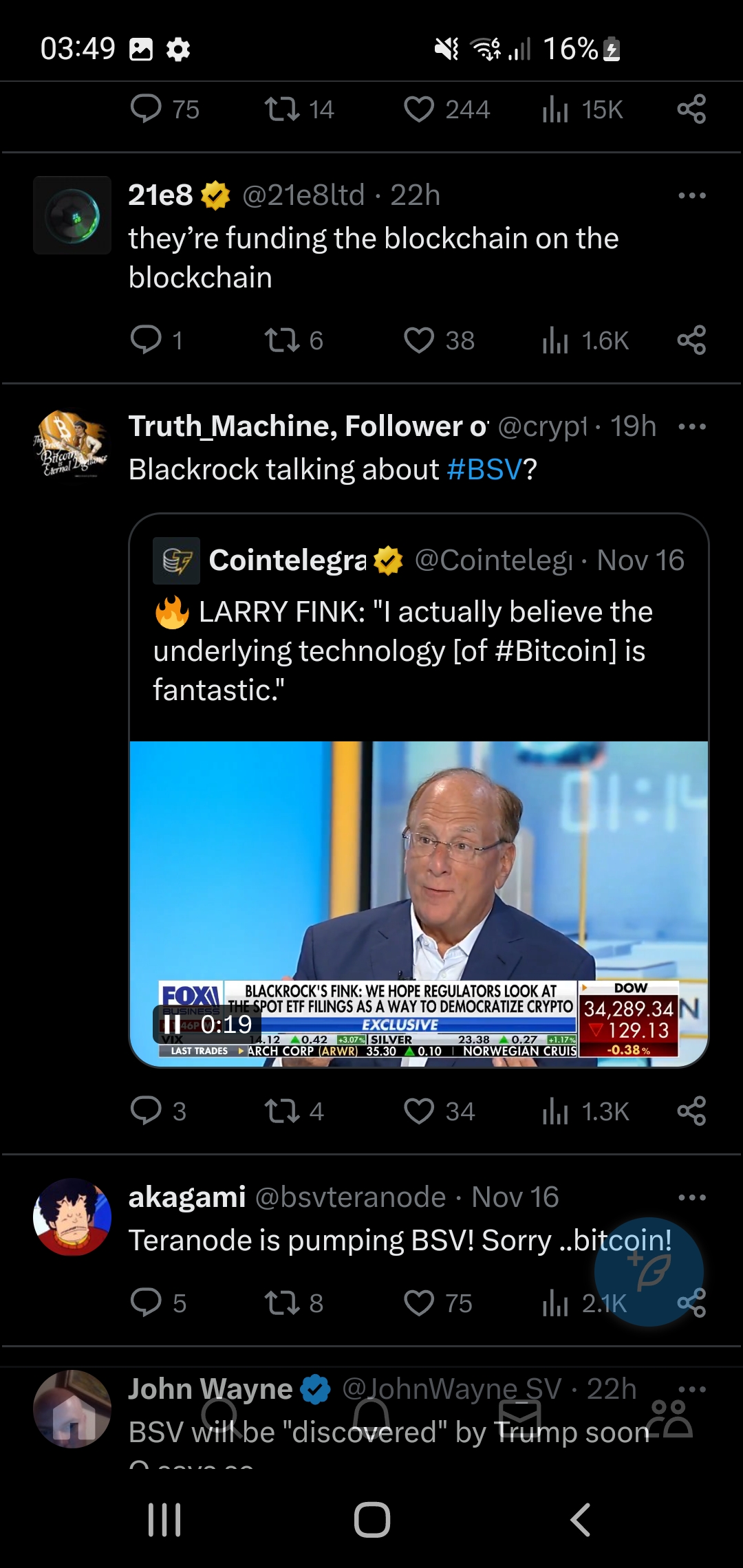Open the #BSV hashtag link
This screenshot has width=743, height=1568.
point(484,470)
